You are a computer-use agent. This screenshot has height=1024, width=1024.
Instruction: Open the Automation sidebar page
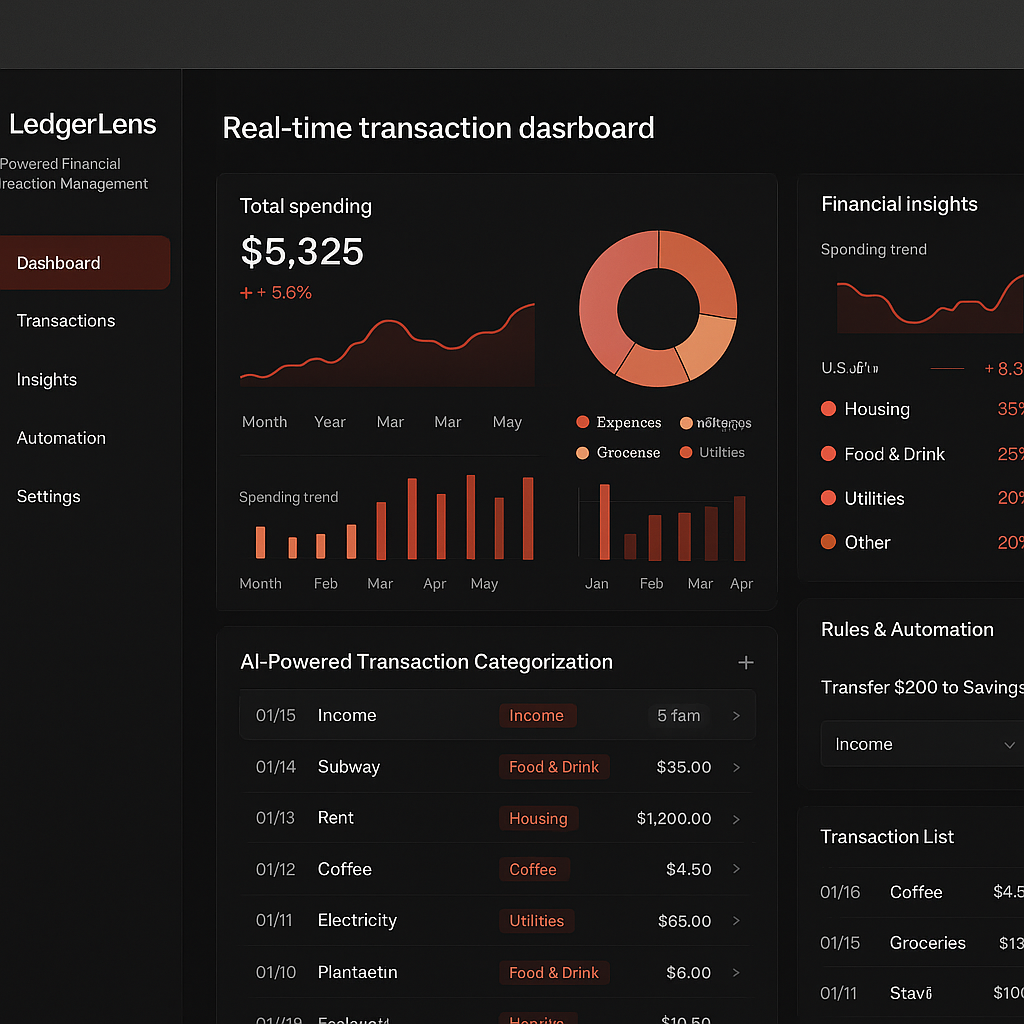[61, 438]
